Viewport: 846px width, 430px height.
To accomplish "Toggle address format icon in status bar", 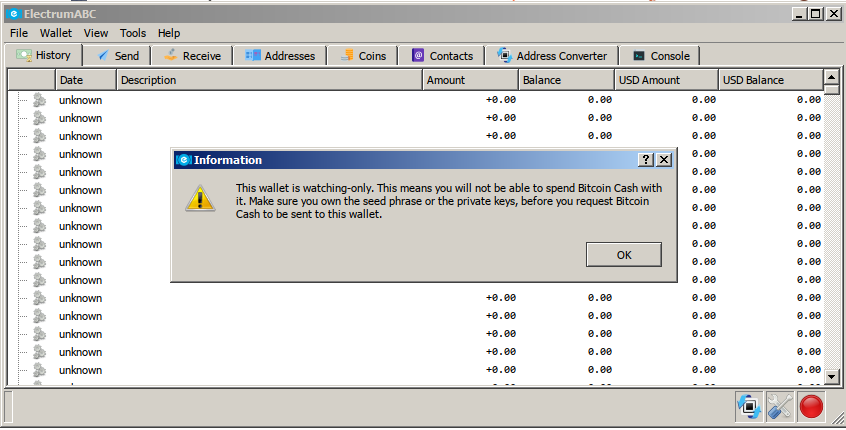I will [x=749, y=406].
